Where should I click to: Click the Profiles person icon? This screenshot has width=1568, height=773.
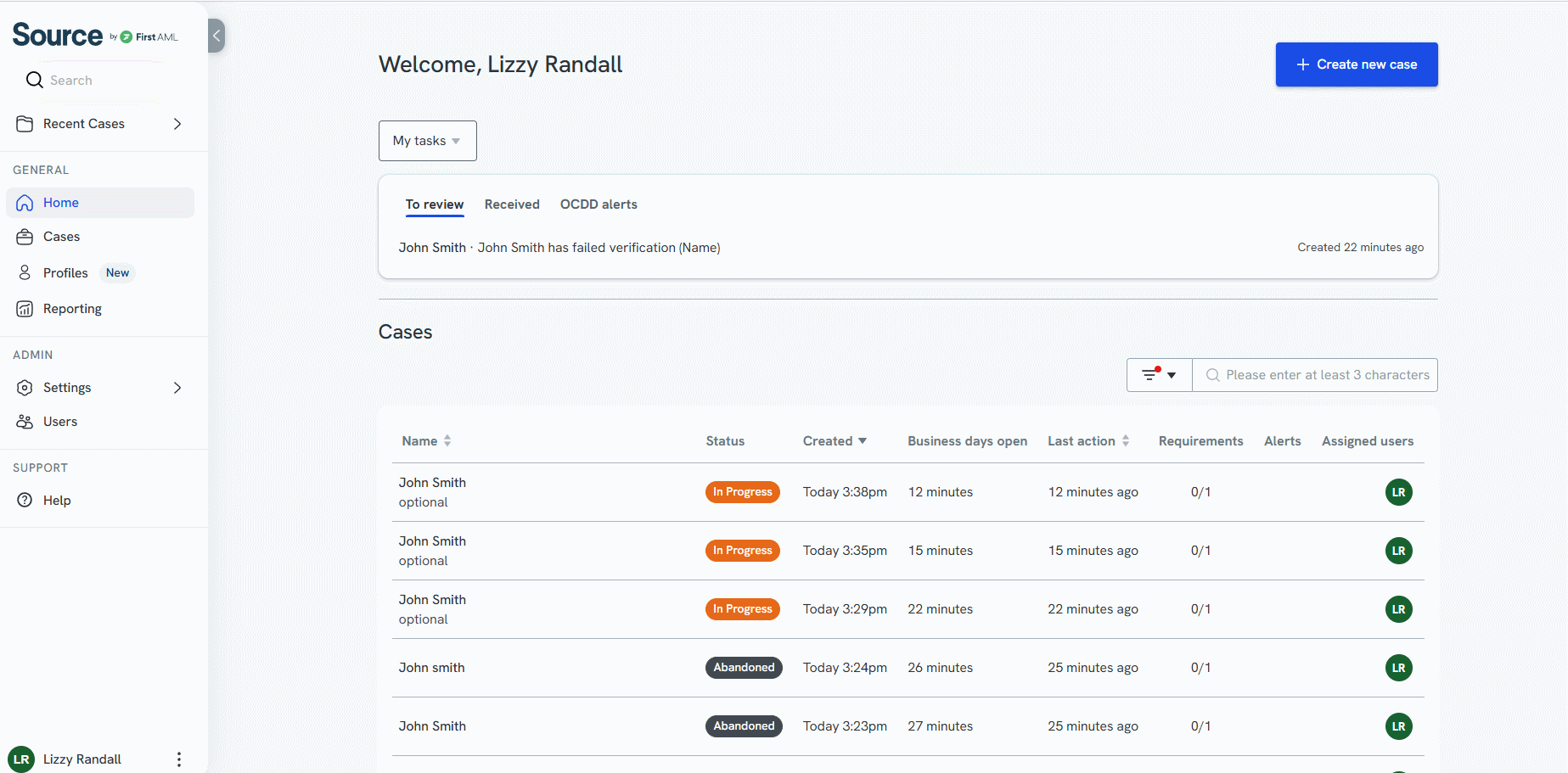click(25, 272)
